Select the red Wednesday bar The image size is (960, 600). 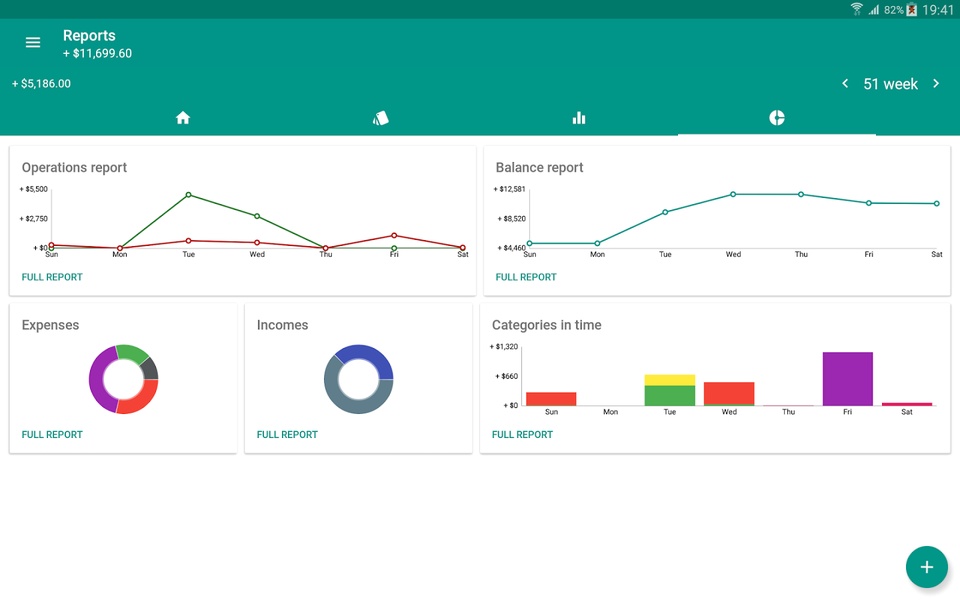pyautogui.click(x=729, y=393)
